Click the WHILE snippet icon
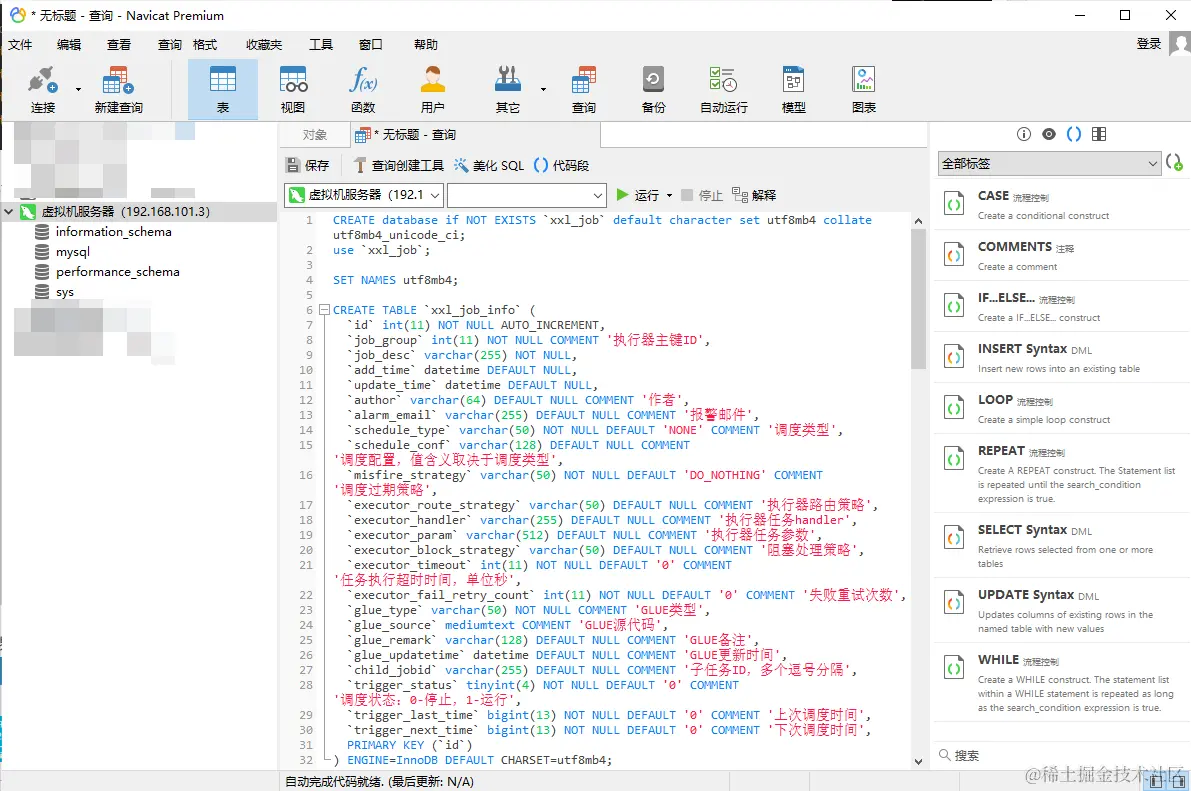1191x791 pixels. point(954,668)
